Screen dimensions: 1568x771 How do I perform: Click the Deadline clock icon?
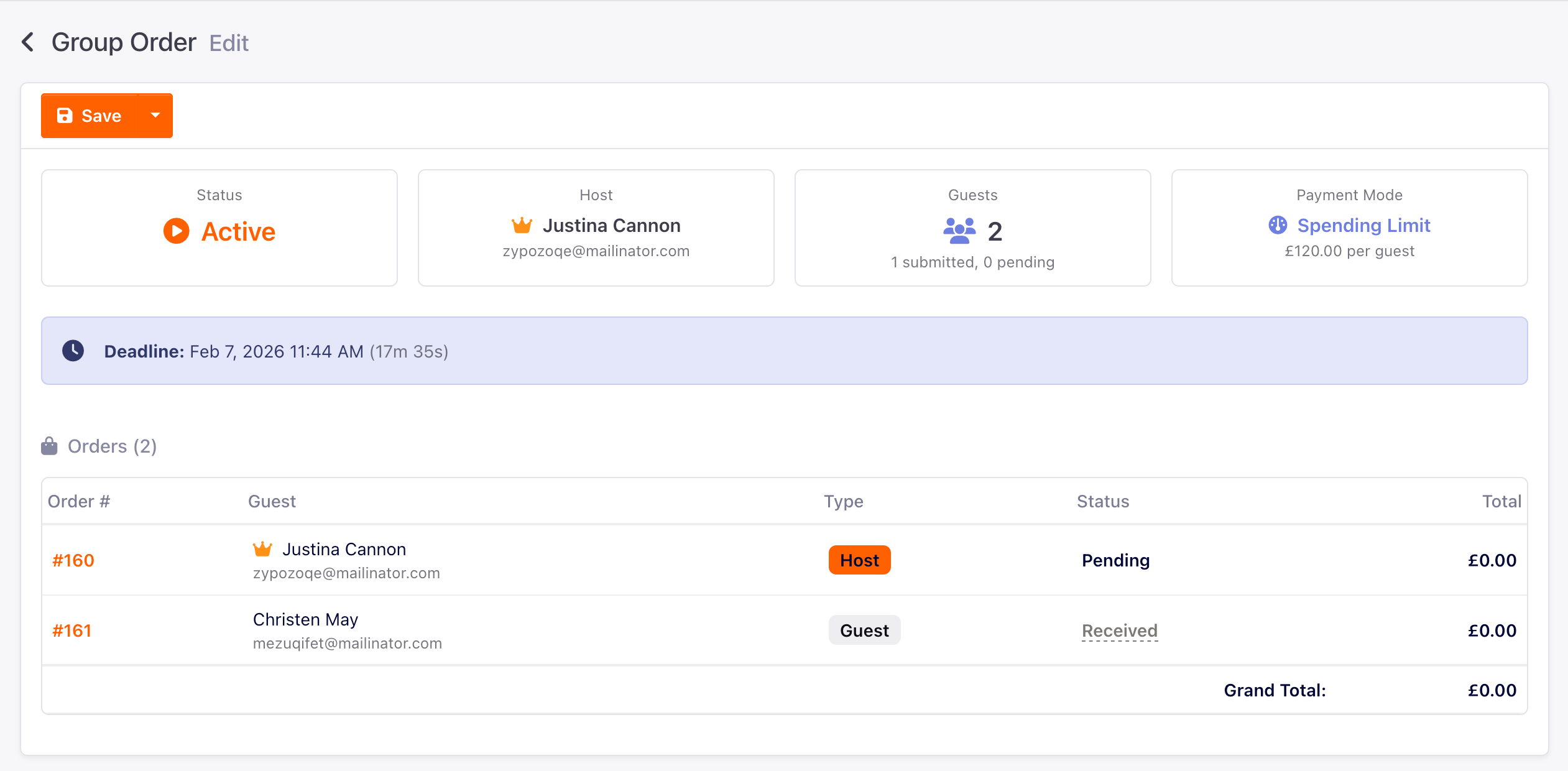[x=73, y=351]
